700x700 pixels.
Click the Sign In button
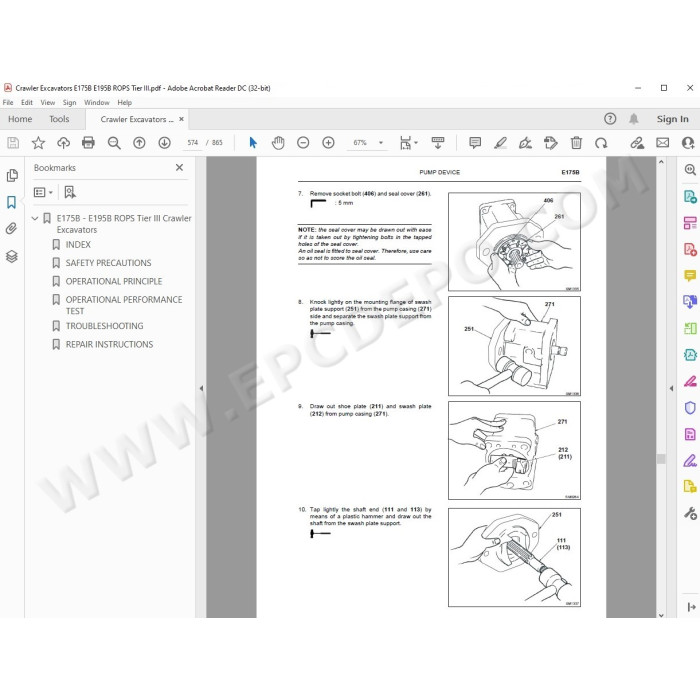click(x=672, y=119)
